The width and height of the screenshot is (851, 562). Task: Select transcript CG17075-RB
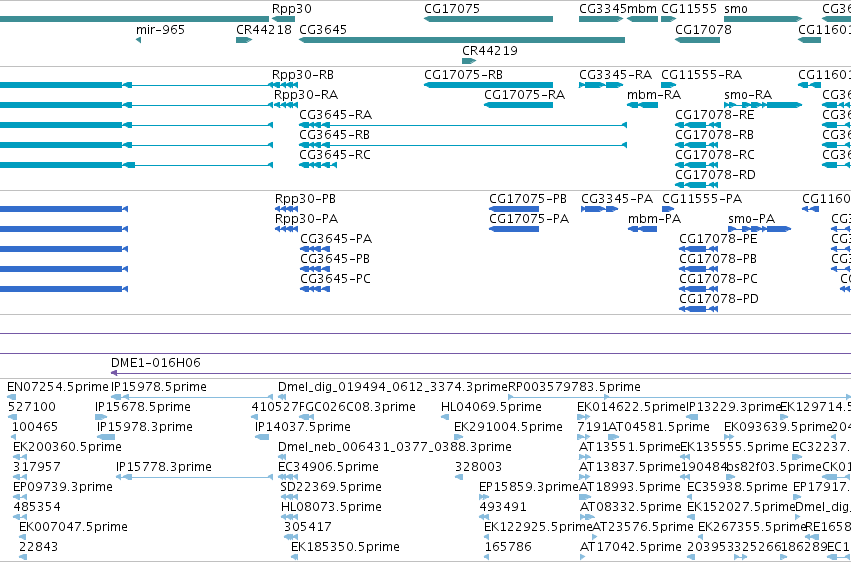point(463,75)
